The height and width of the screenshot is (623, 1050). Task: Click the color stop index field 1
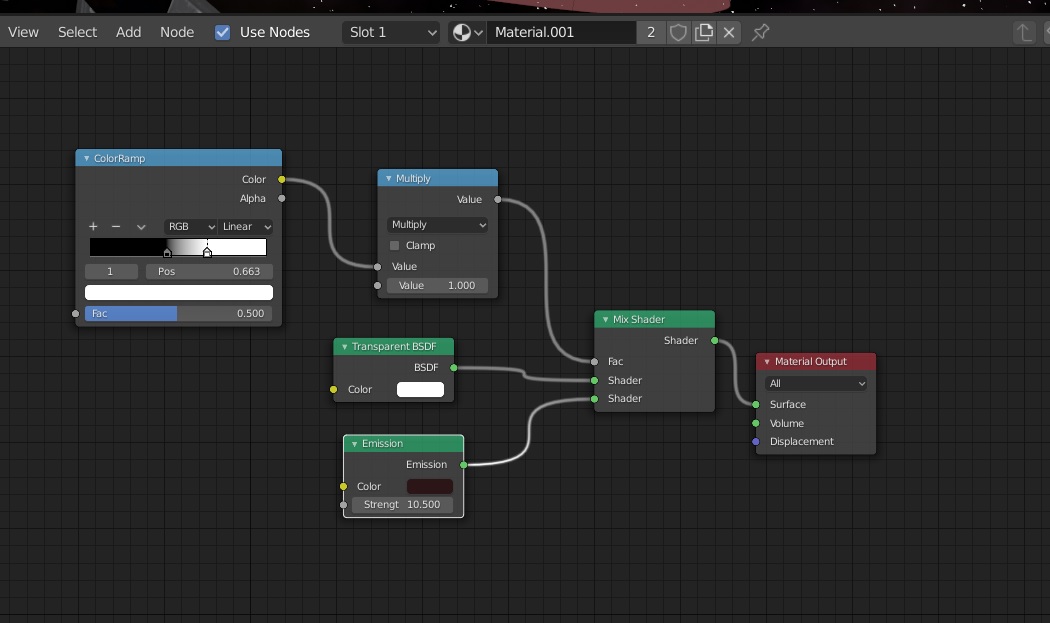(x=111, y=271)
